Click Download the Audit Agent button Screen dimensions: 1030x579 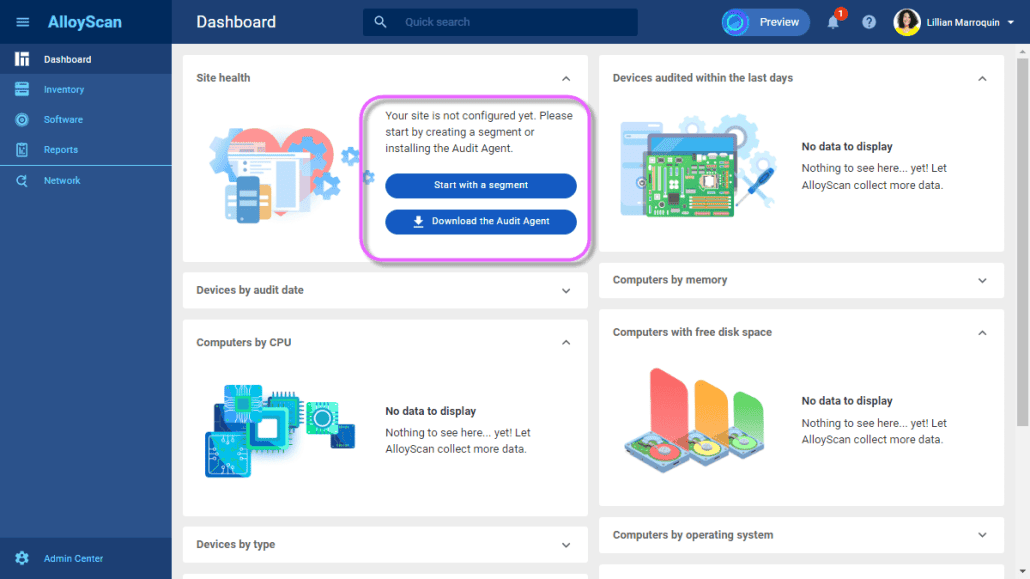[481, 221]
